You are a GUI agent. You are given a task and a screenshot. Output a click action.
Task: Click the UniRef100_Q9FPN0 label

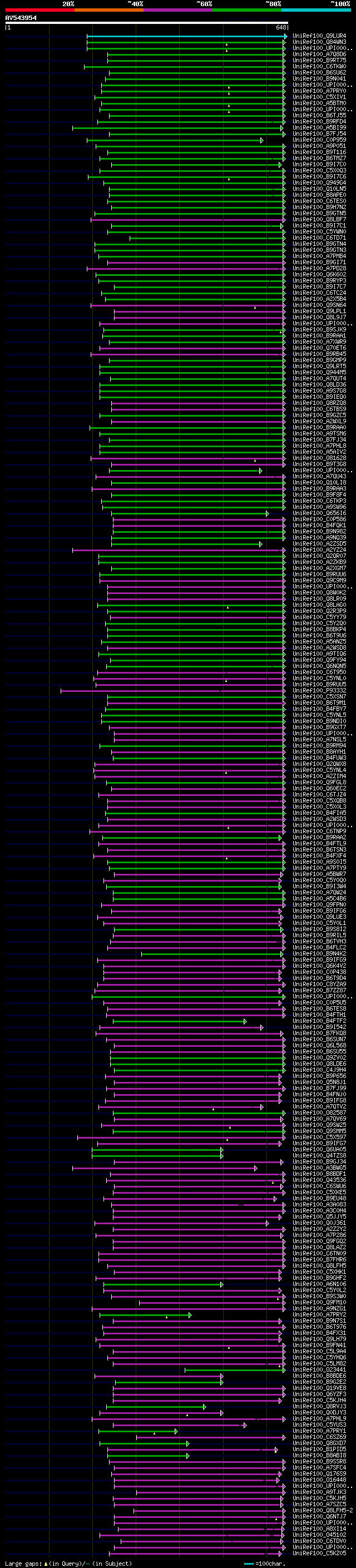click(x=319, y=904)
